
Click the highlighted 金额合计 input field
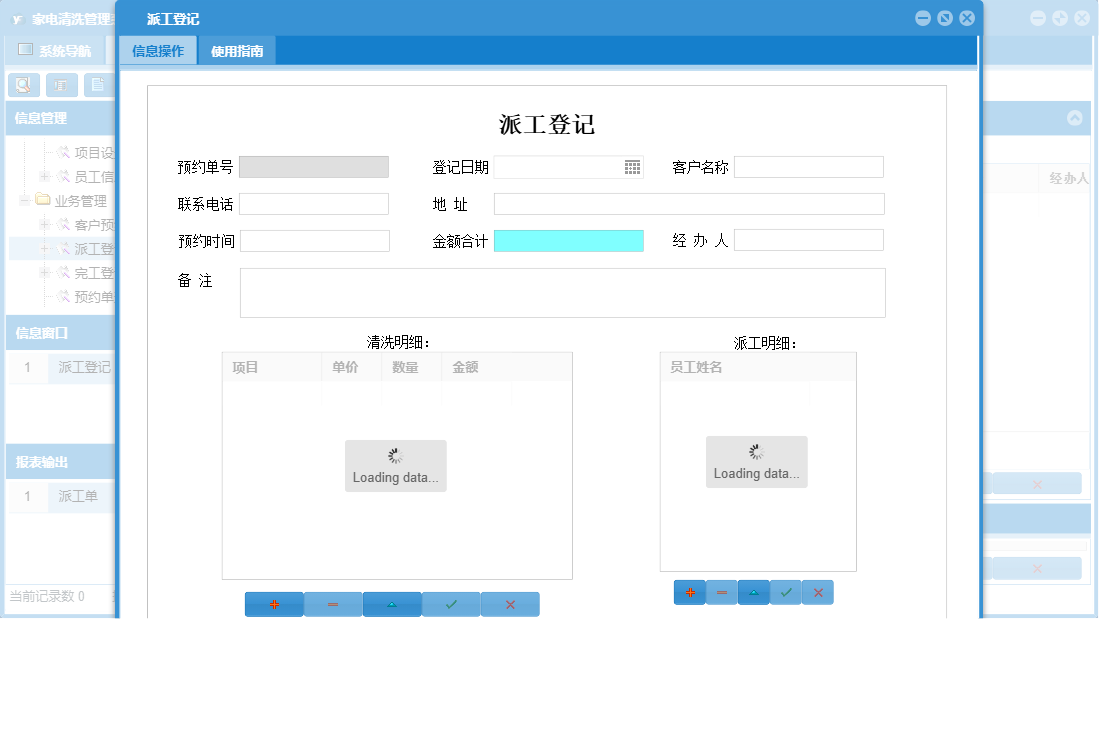569,240
